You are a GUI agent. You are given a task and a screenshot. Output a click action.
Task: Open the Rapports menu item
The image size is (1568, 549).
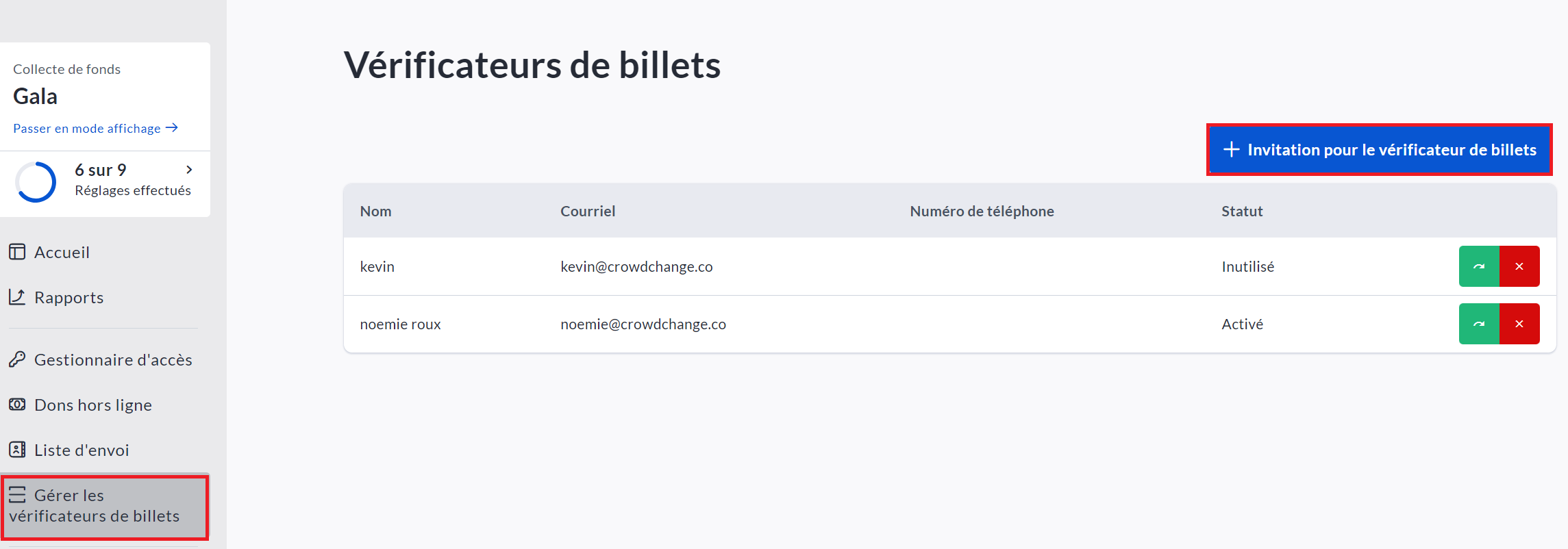click(x=69, y=298)
